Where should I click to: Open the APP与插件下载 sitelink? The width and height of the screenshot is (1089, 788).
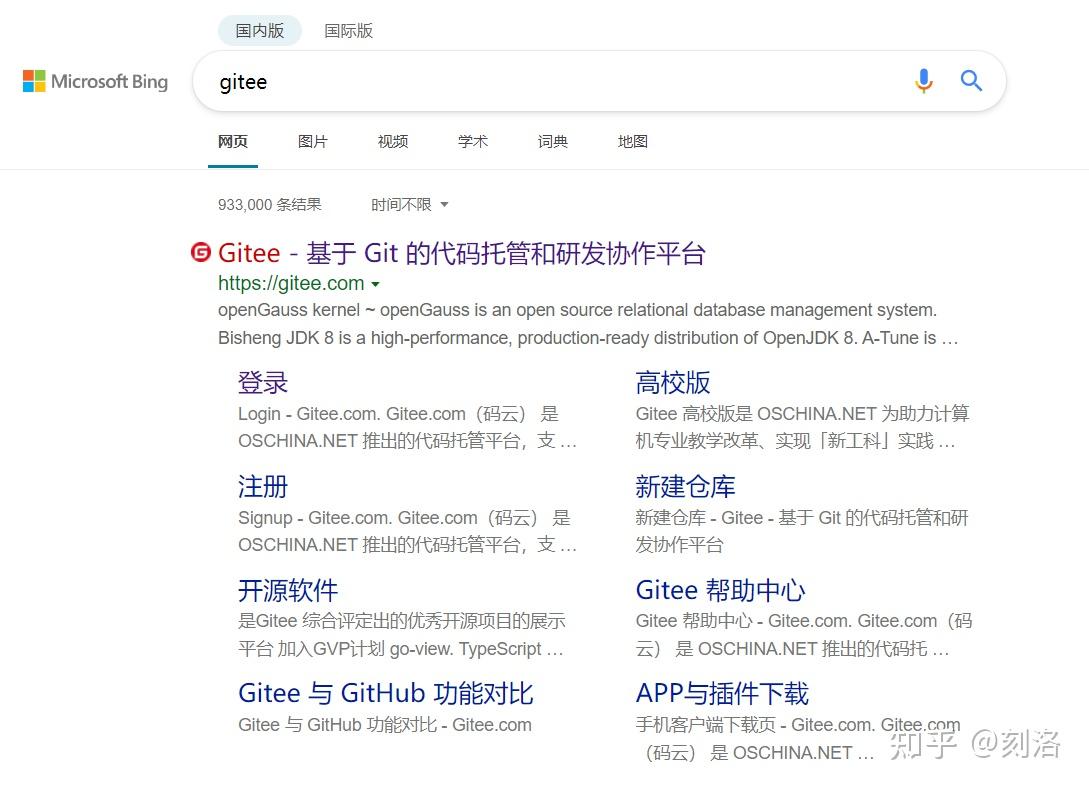(722, 694)
